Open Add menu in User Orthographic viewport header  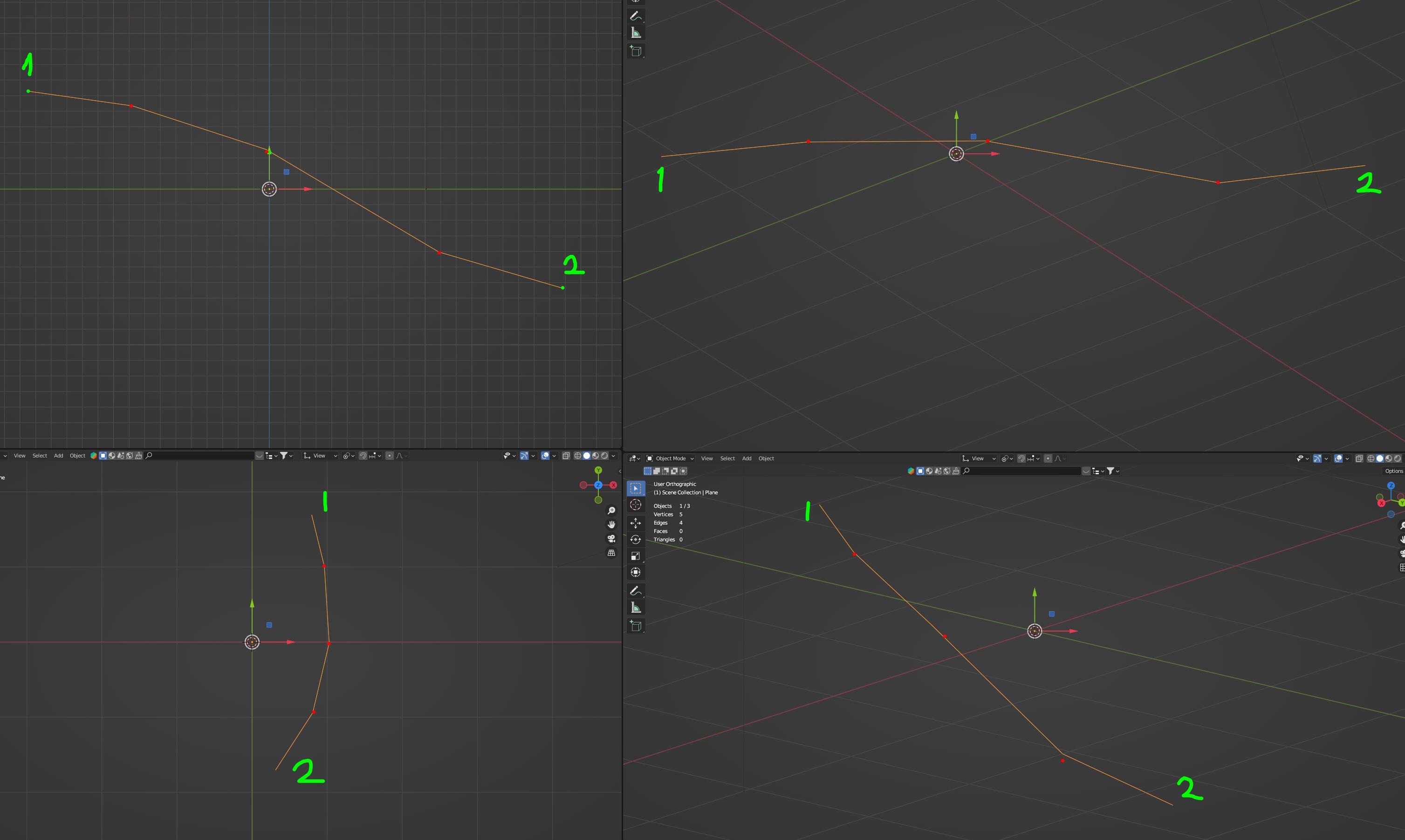point(747,458)
